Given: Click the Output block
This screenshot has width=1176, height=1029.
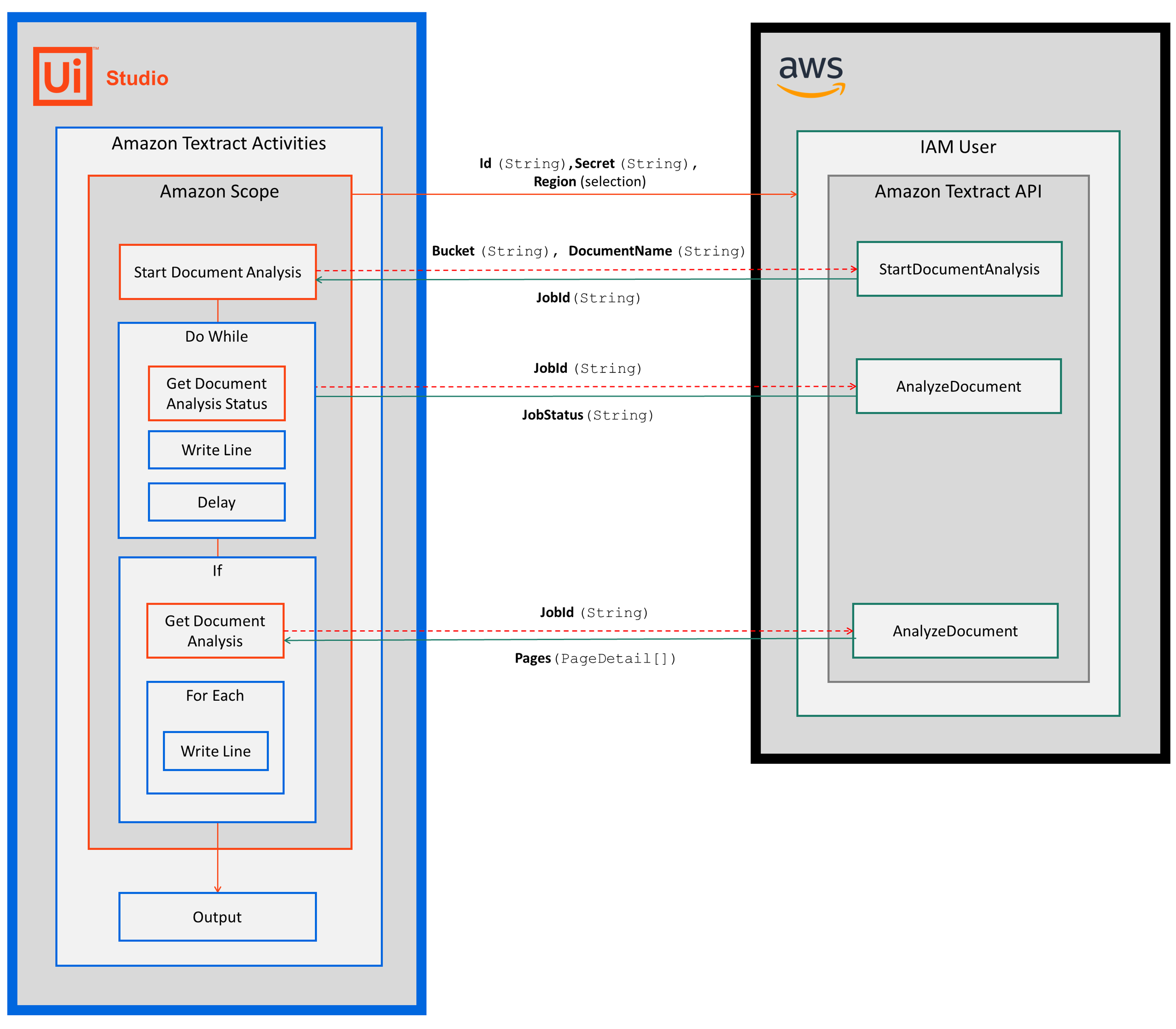Looking at the screenshot, I should pyautogui.click(x=217, y=917).
